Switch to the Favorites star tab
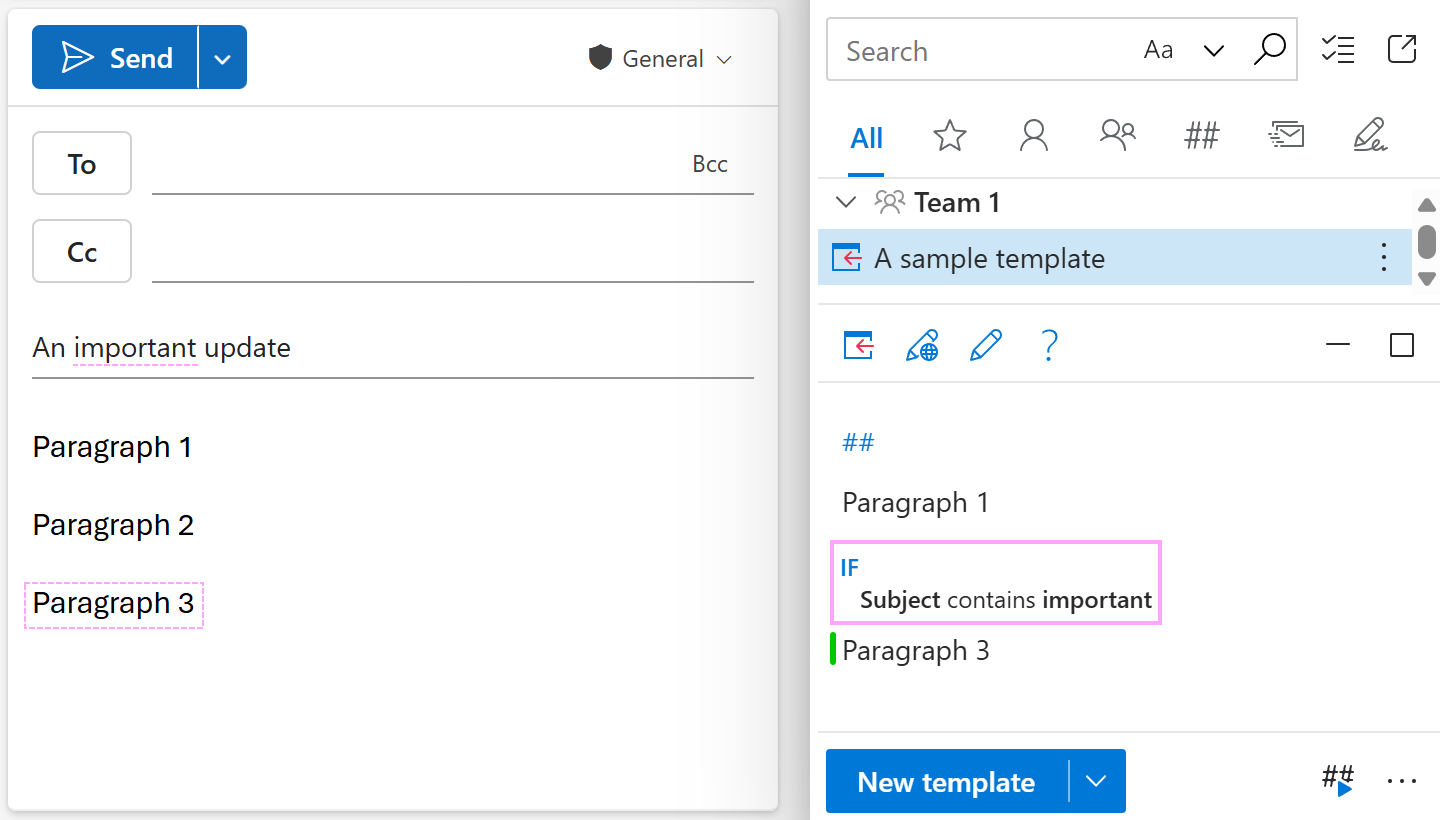This screenshot has height=820, width=1440. tap(949, 136)
